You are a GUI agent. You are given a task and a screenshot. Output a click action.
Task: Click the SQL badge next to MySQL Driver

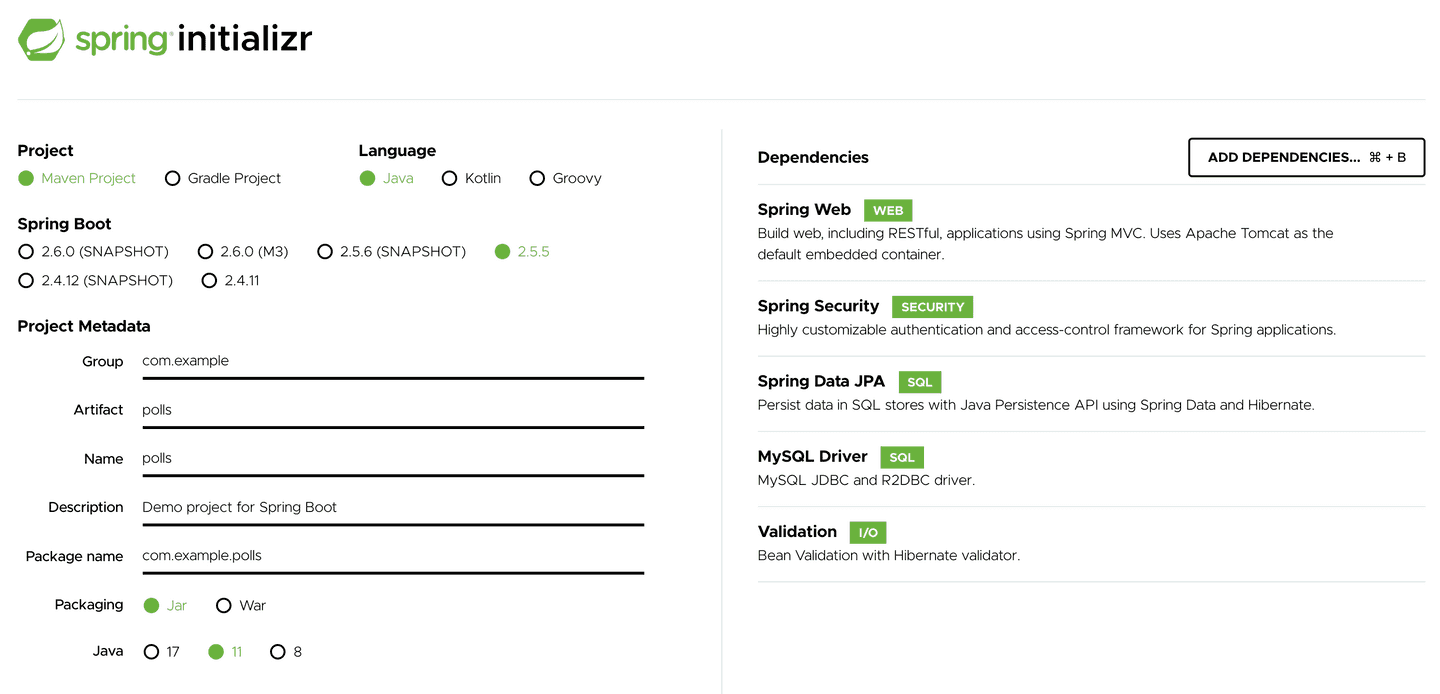pyautogui.click(x=901, y=457)
